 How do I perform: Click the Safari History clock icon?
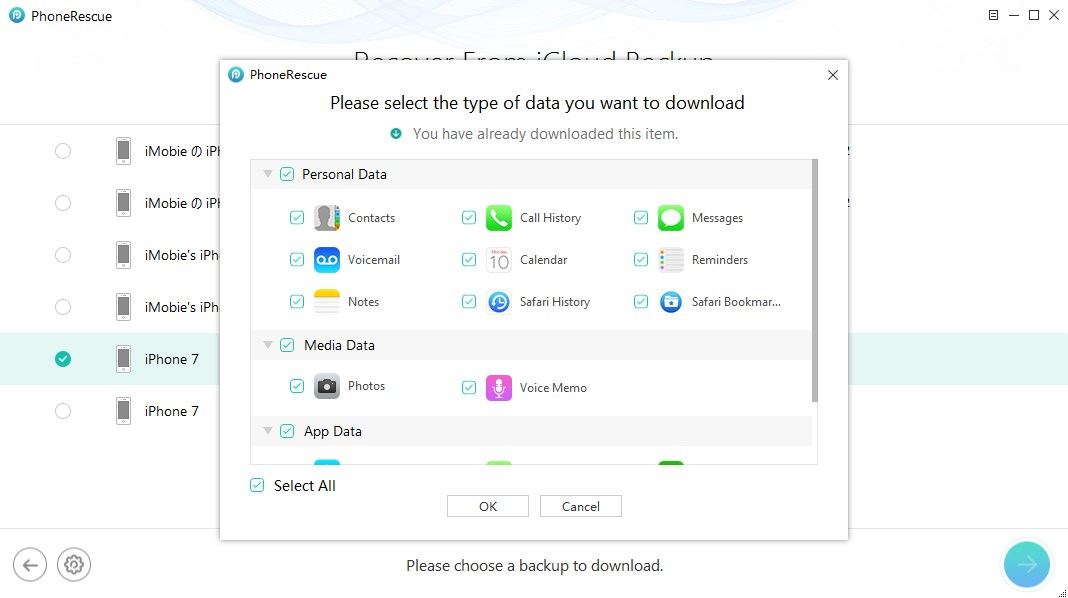click(499, 302)
